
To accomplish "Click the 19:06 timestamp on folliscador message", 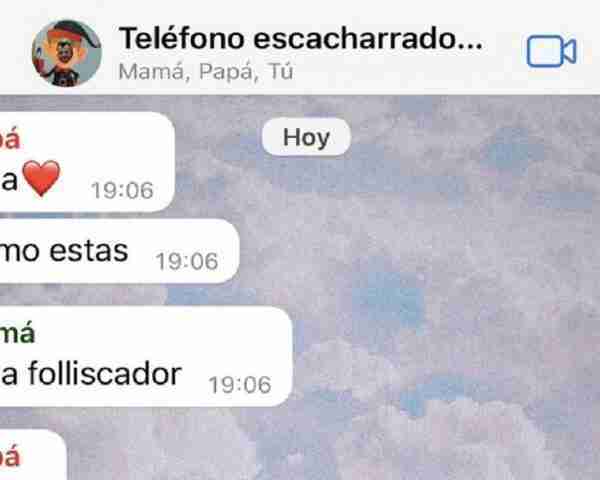I will [240, 385].
